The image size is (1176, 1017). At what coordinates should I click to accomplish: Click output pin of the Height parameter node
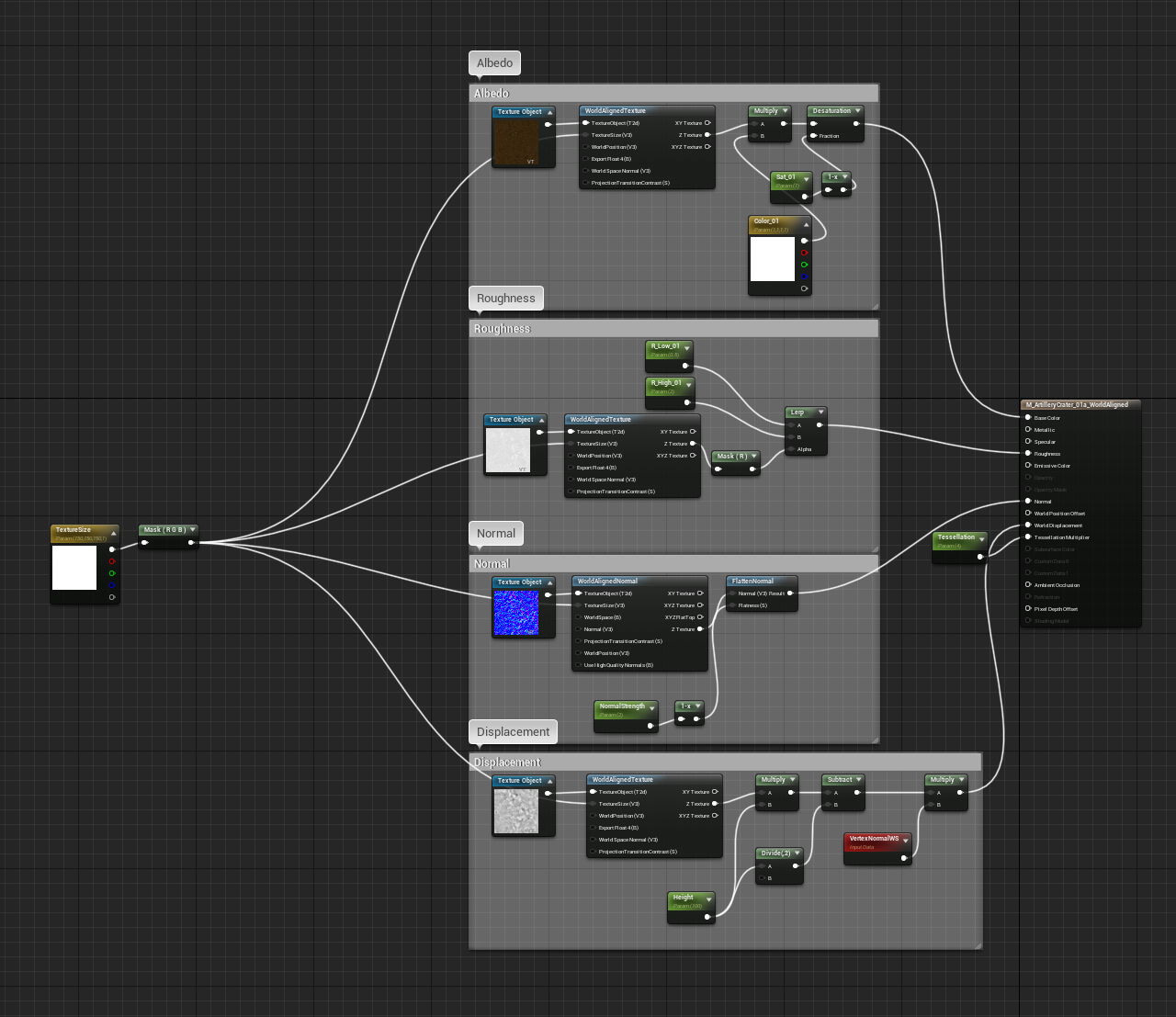click(707, 917)
